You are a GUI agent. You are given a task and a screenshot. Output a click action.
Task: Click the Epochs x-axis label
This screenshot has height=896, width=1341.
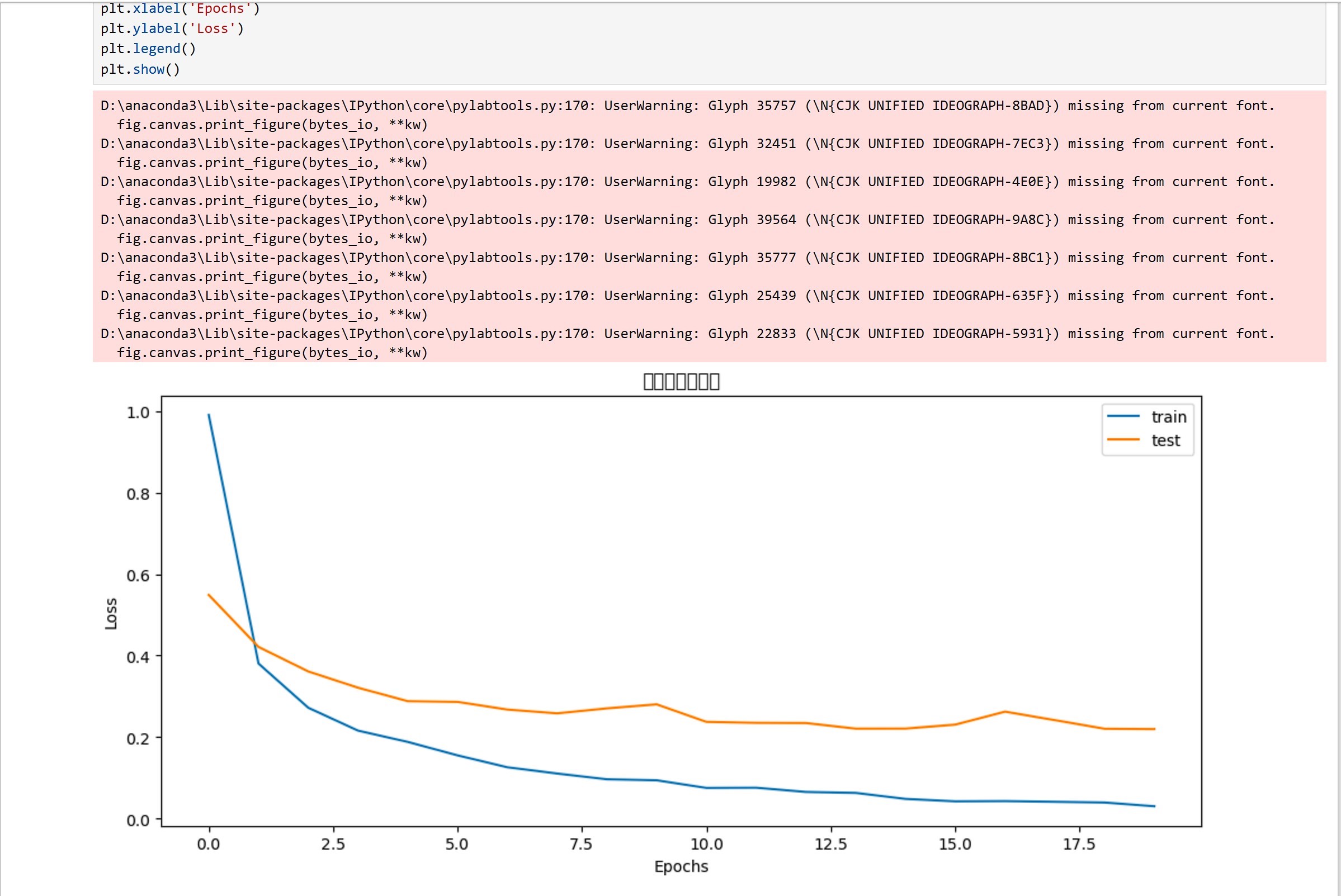[x=681, y=866]
